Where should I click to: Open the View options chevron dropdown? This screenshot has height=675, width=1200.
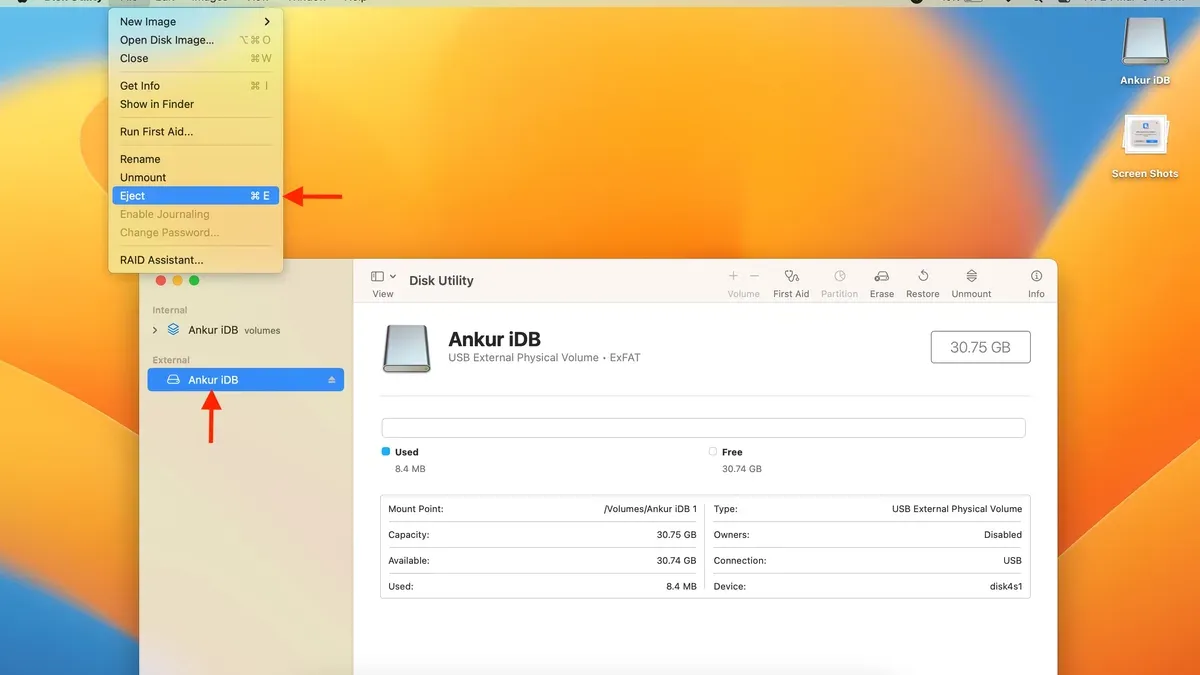click(x=393, y=276)
